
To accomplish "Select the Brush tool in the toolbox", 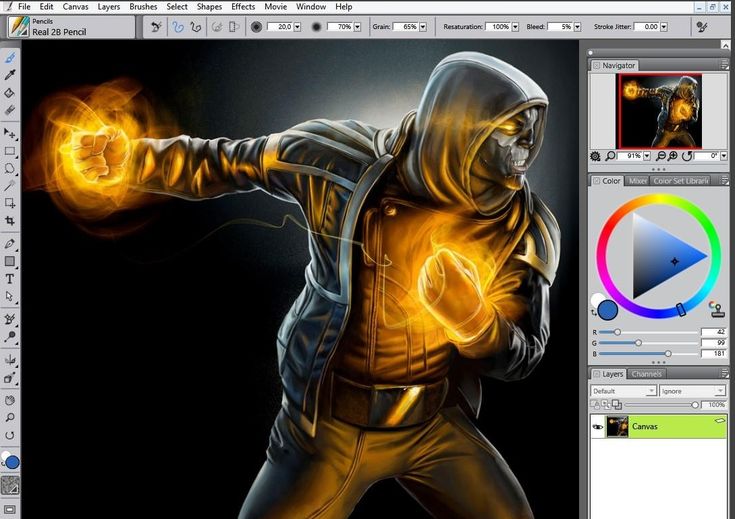I will pos(10,58).
